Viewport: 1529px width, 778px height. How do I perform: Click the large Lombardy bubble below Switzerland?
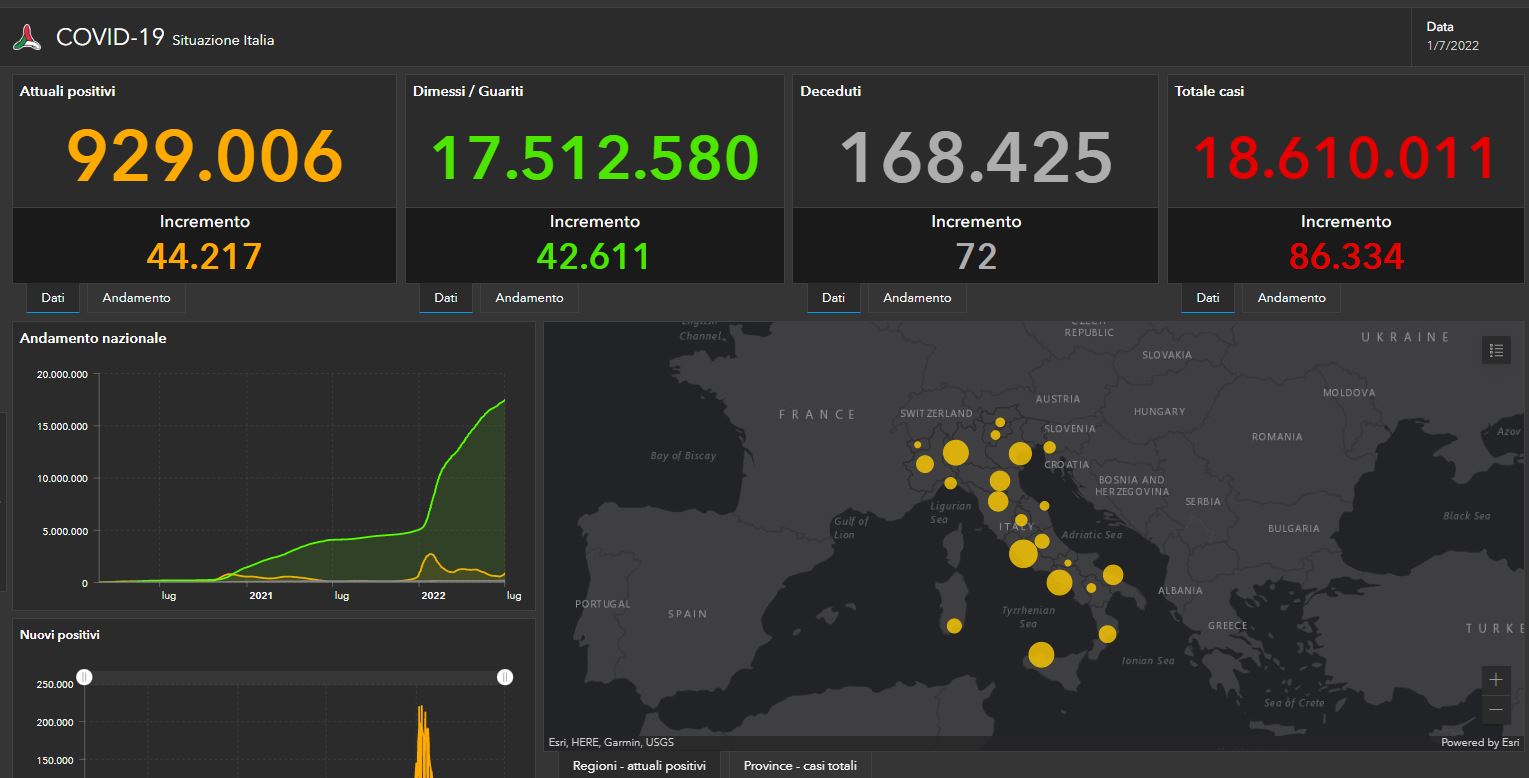(955, 453)
